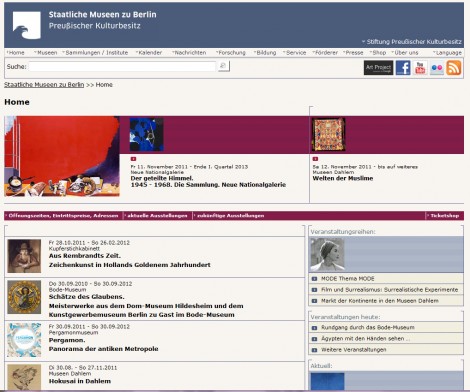Click arrow icon beside MODE Thema MODE

click(x=314, y=279)
